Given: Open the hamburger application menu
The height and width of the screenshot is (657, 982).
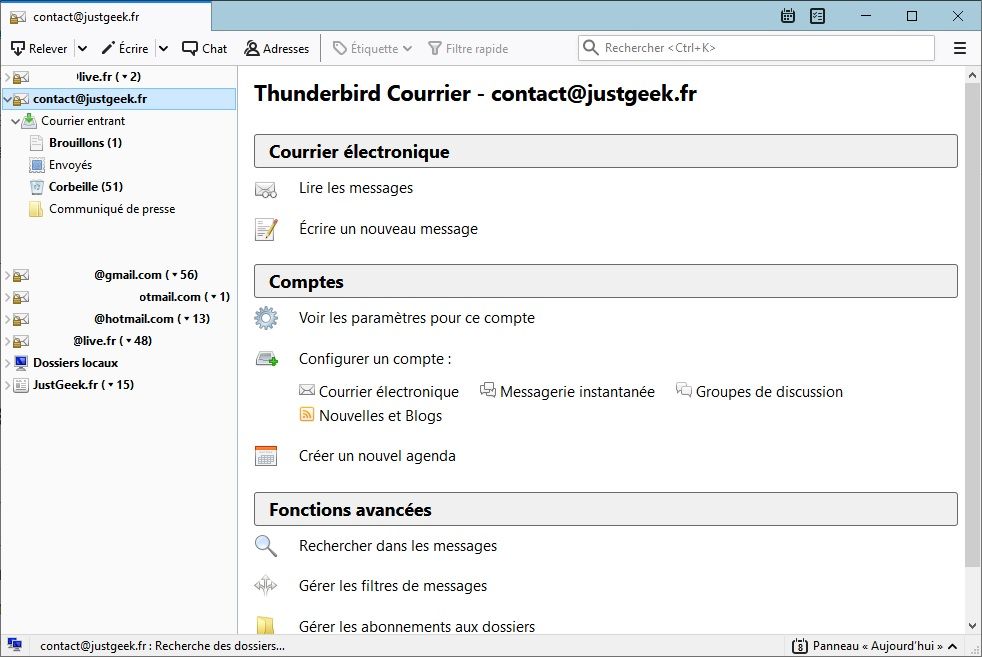Looking at the screenshot, I should [x=959, y=48].
